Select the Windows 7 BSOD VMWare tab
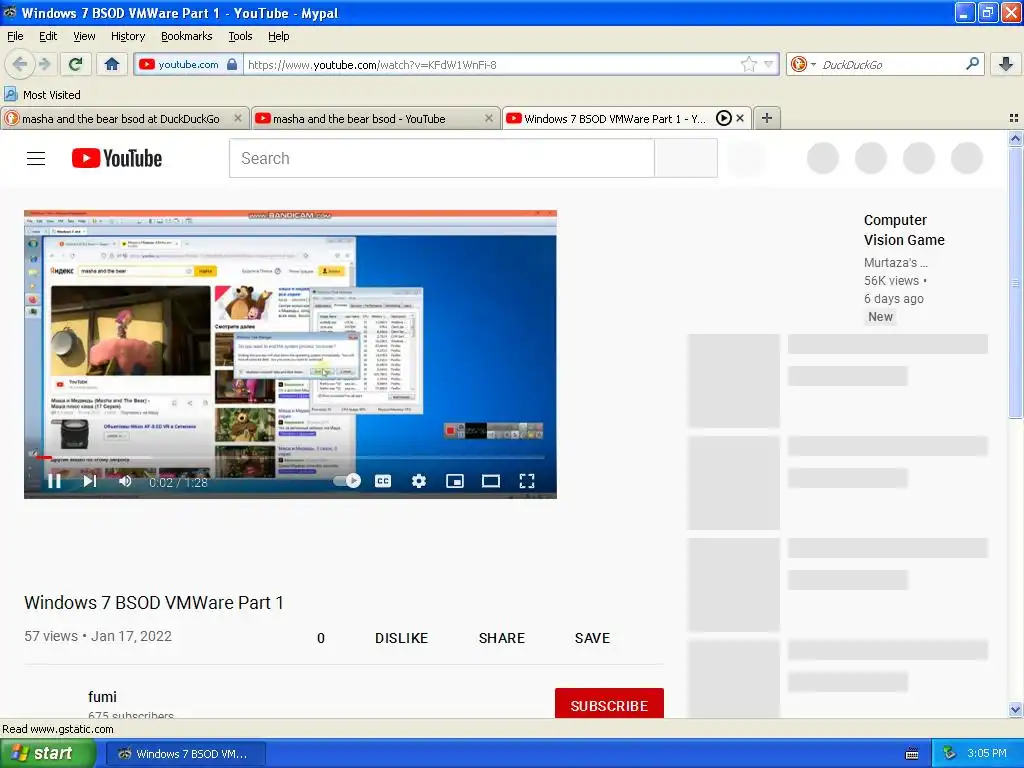 pos(614,119)
